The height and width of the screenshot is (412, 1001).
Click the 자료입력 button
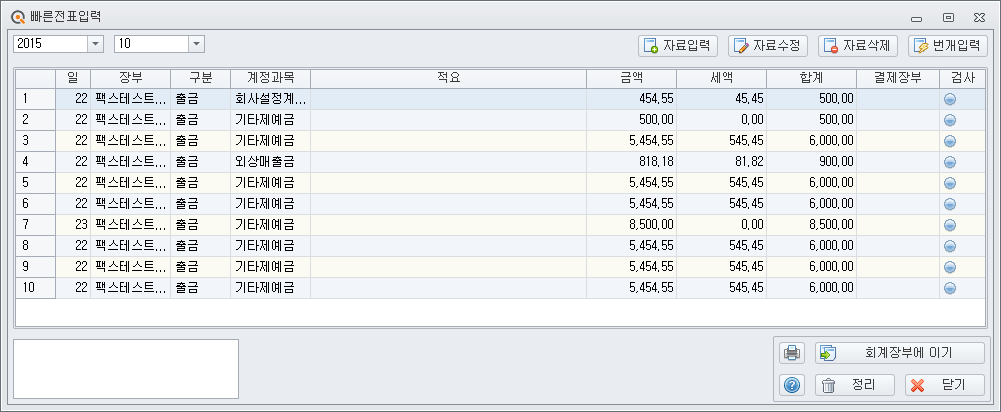coord(678,45)
